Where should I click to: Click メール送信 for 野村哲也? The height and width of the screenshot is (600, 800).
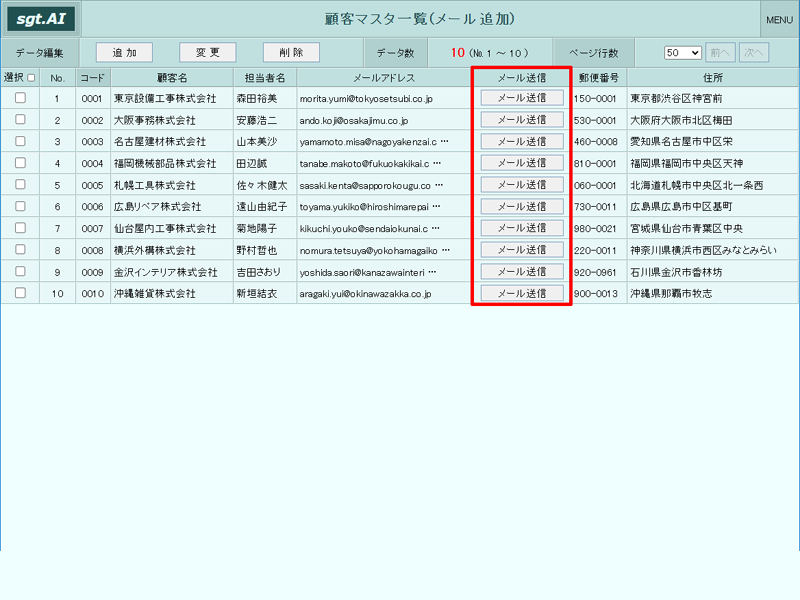pos(522,249)
